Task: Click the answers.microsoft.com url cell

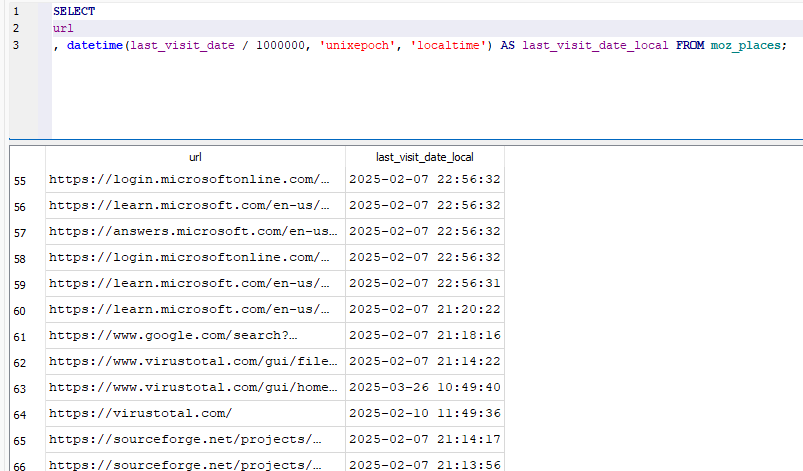Action: point(195,232)
